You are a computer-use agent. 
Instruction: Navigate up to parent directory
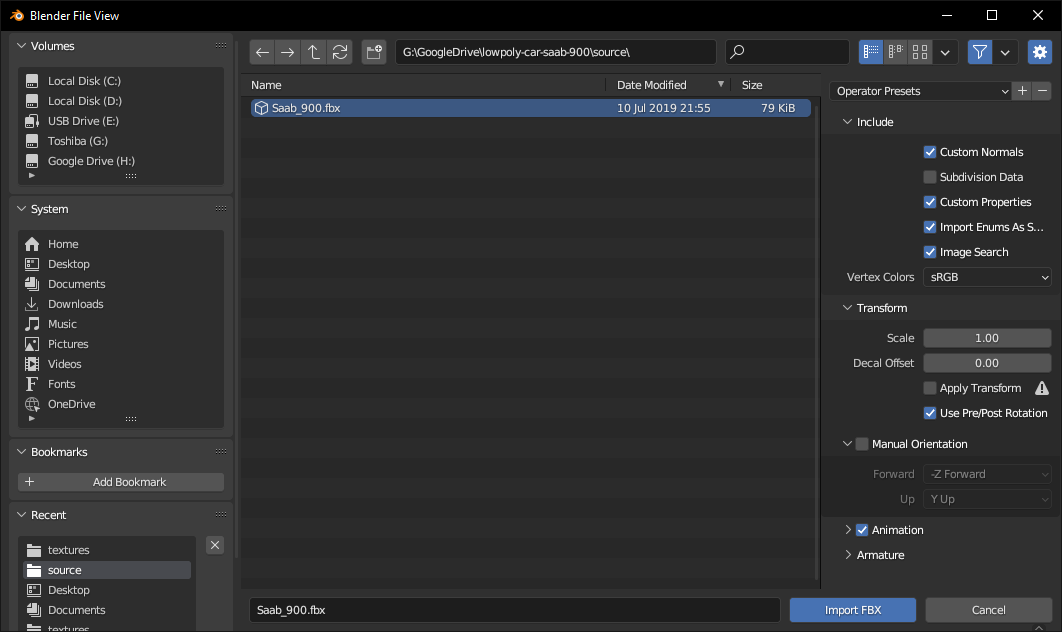coord(314,52)
